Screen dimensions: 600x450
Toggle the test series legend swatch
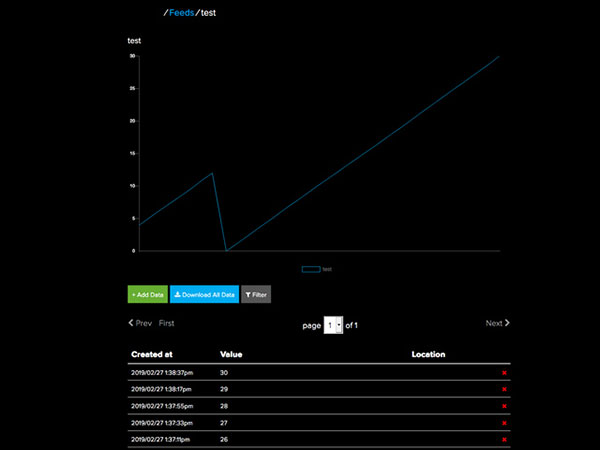coord(311,269)
